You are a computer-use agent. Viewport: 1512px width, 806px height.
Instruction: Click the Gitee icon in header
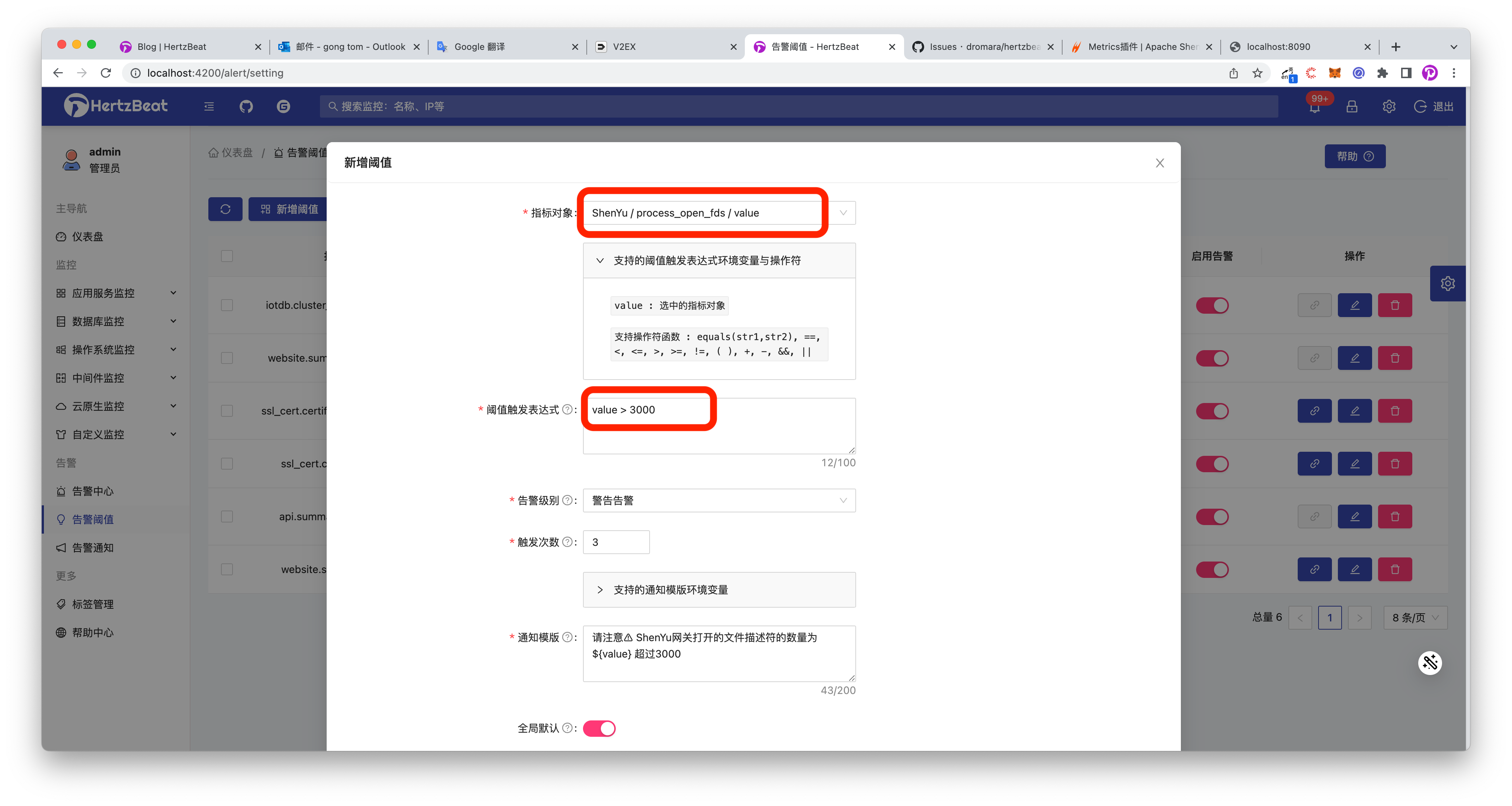pyautogui.click(x=283, y=106)
